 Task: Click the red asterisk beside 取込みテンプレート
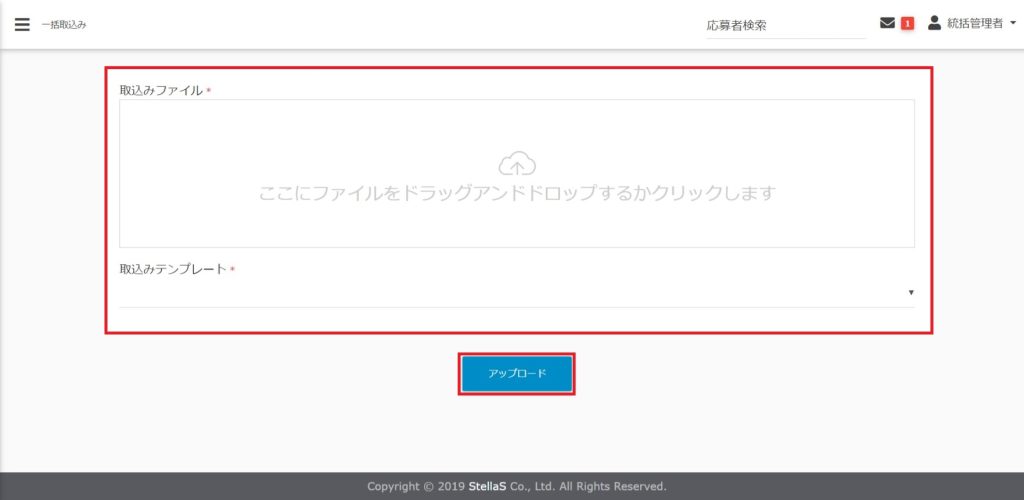tap(232, 270)
